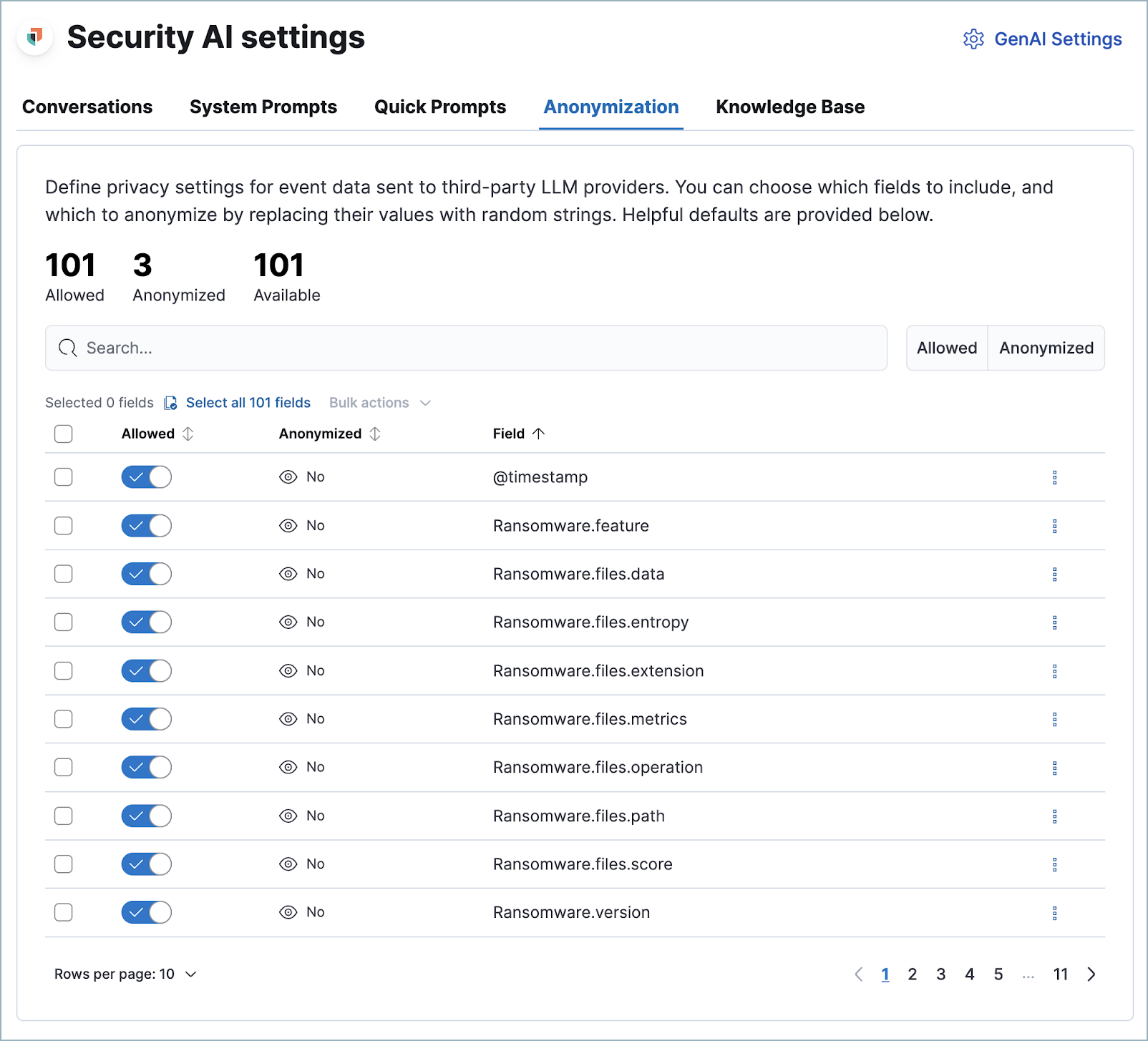1148x1041 pixels.
Task: Select the header checkbox to select all rows
Action: tap(63, 434)
